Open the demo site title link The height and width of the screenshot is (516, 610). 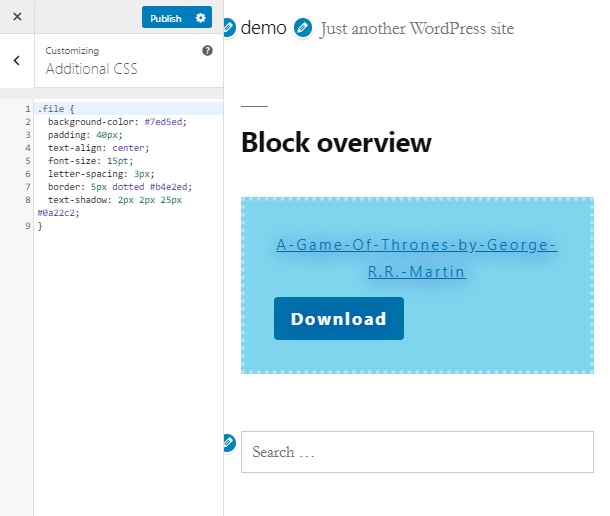(264, 28)
